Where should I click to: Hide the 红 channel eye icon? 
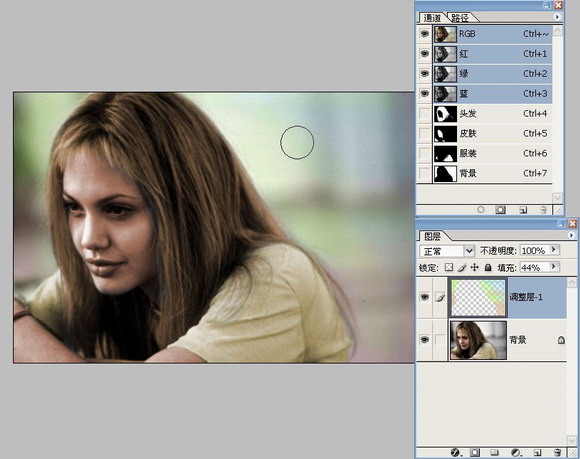(x=425, y=54)
